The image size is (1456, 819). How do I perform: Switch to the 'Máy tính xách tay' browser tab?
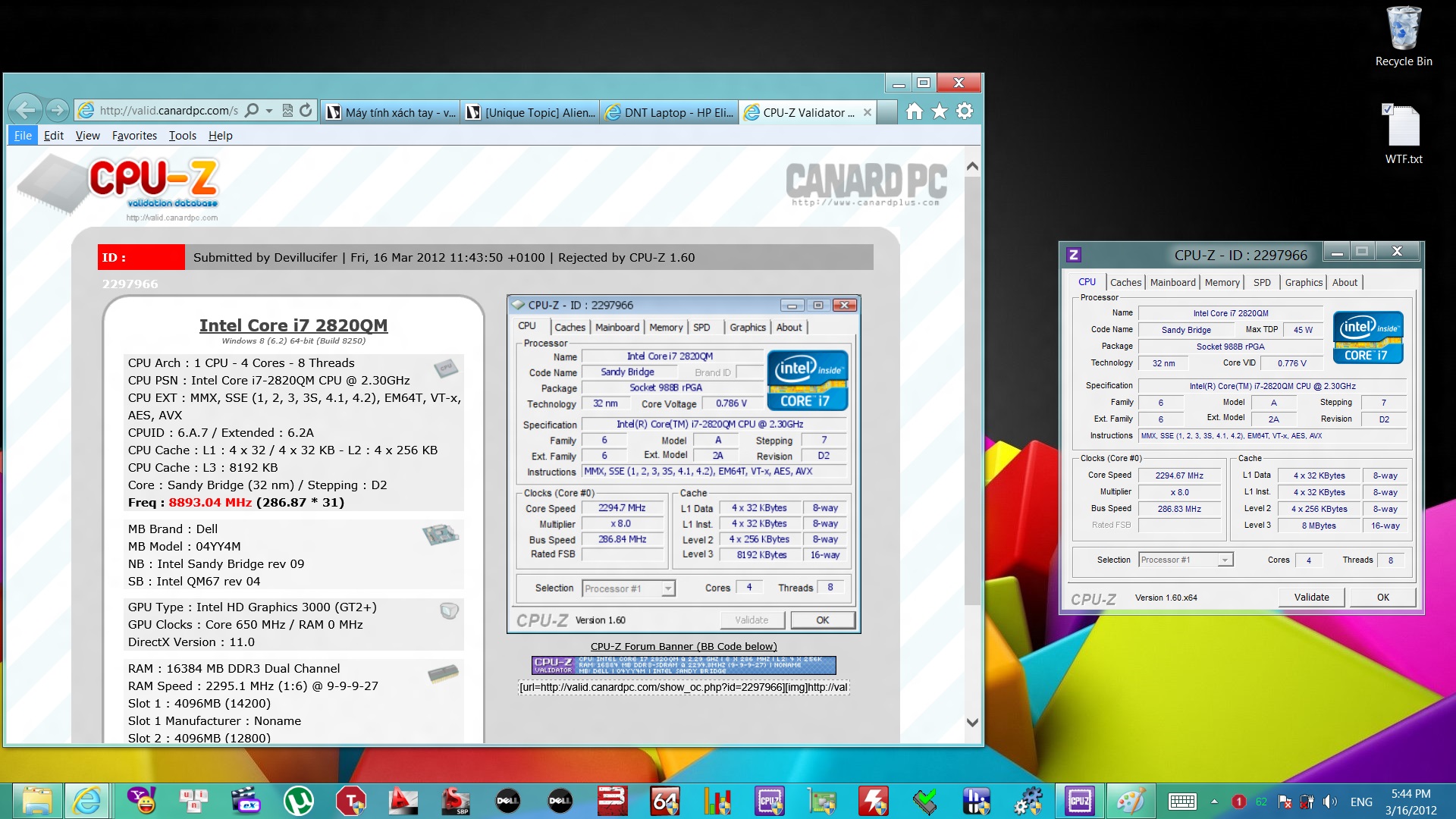point(391,112)
